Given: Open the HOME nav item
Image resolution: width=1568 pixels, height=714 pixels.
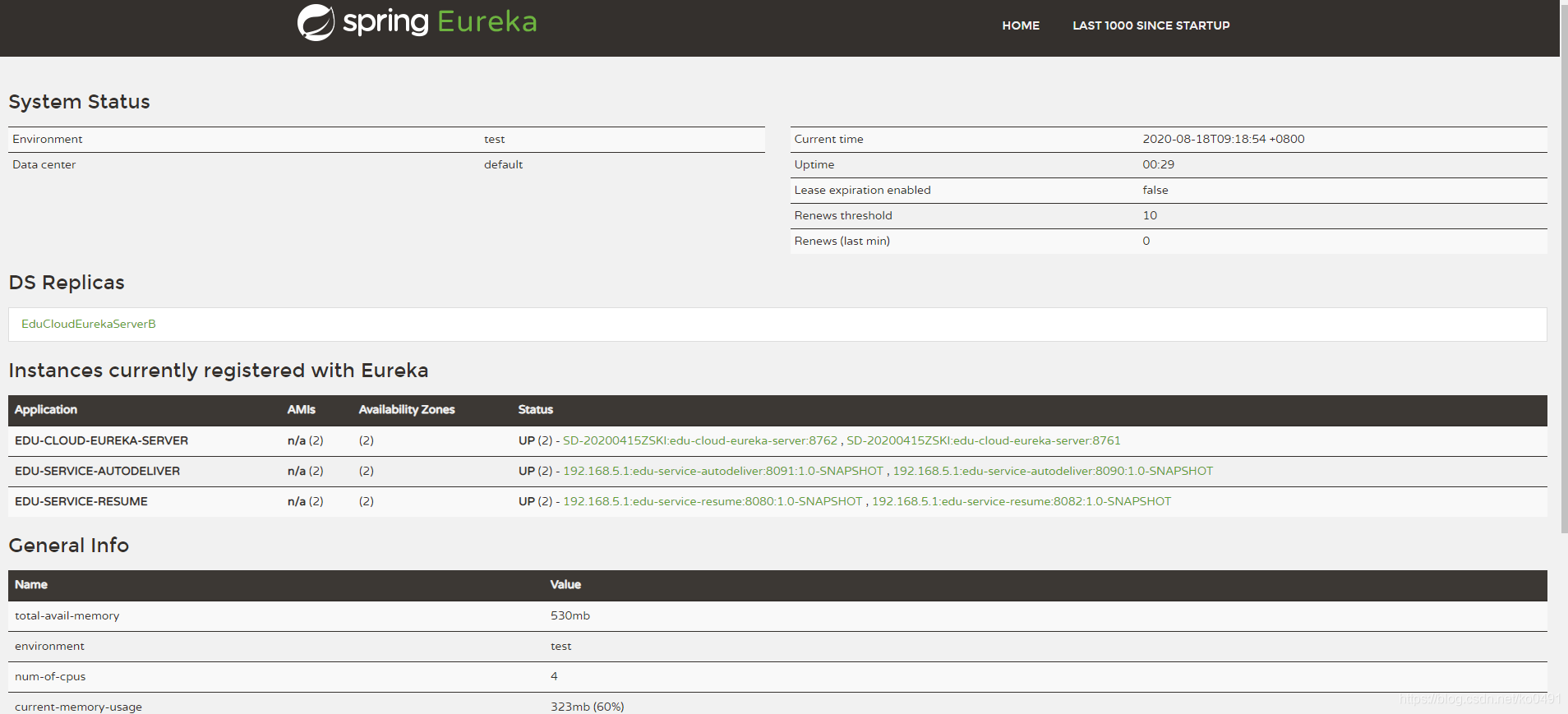Looking at the screenshot, I should [x=1021, y=25].
